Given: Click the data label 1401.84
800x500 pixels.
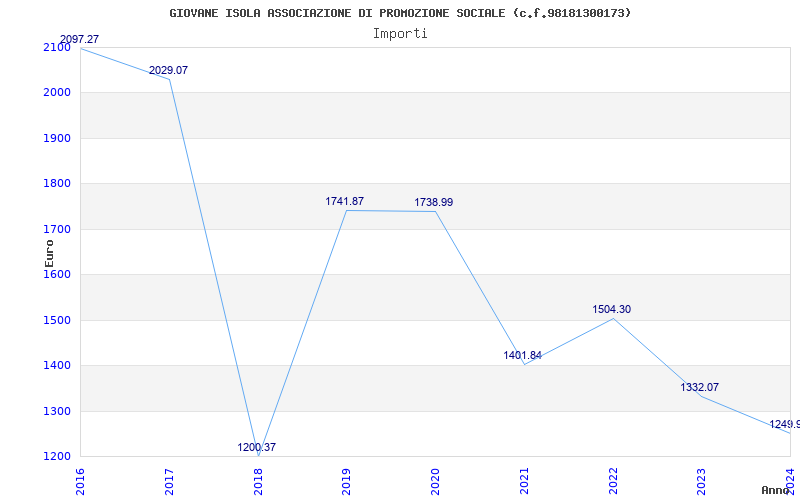Looking at the screenshot, I should click(522, 356).
